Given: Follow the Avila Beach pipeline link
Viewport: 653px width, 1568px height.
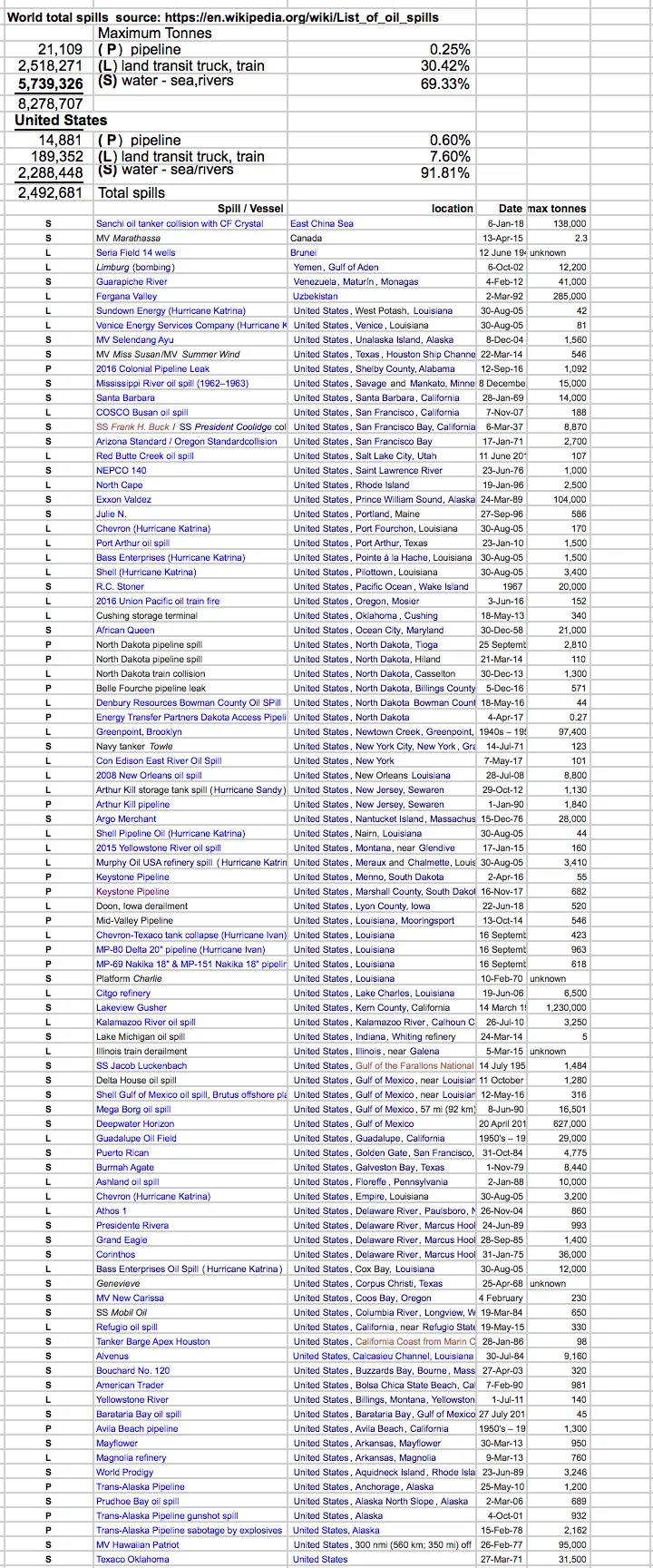Looking at the screenshot, I should click(138, 1428).
